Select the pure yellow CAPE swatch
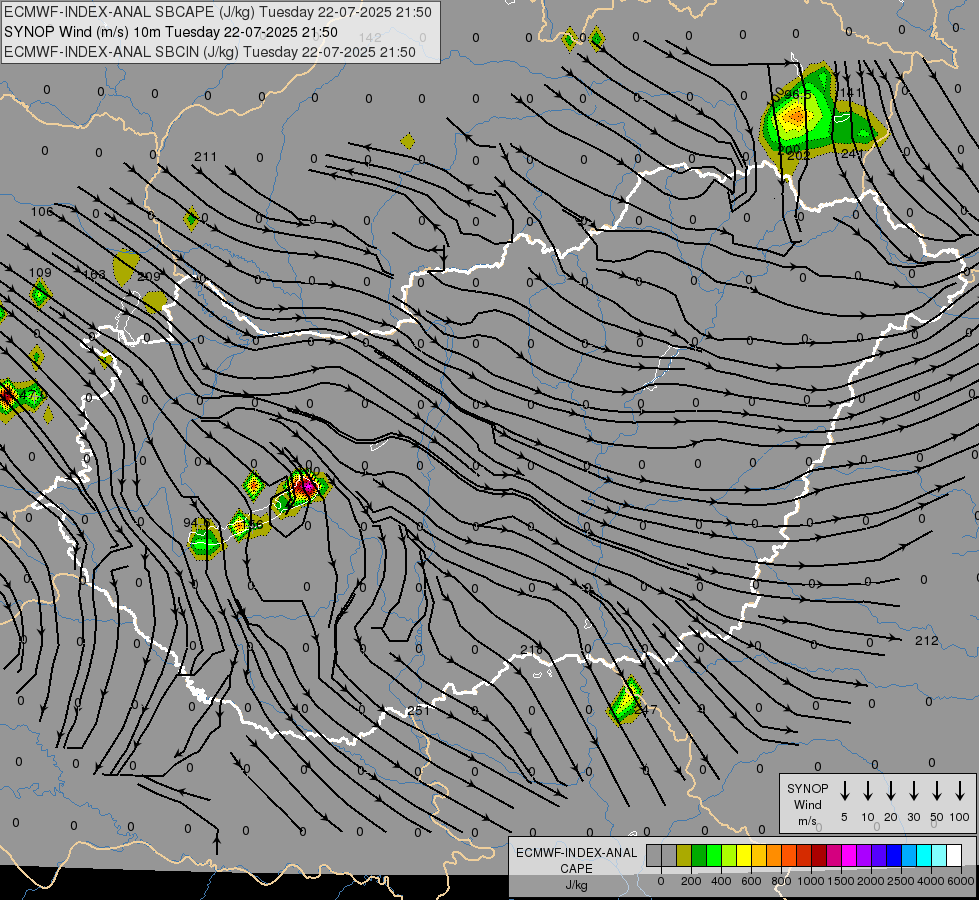This screenshot has width=979, height=900. click(x=744, y=856)
